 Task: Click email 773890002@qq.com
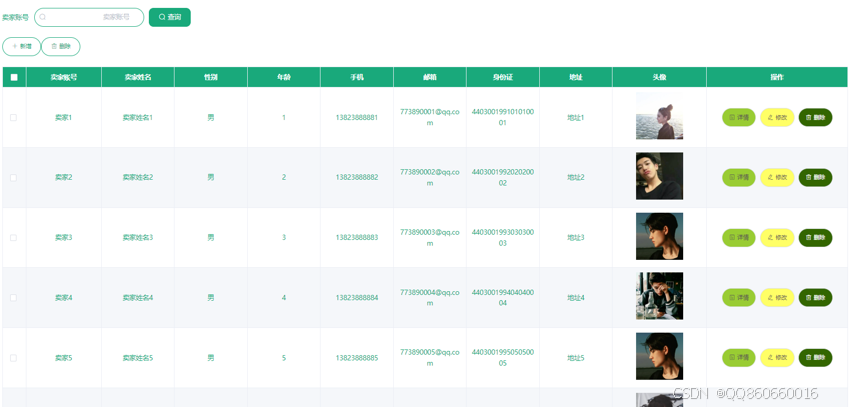430,177
